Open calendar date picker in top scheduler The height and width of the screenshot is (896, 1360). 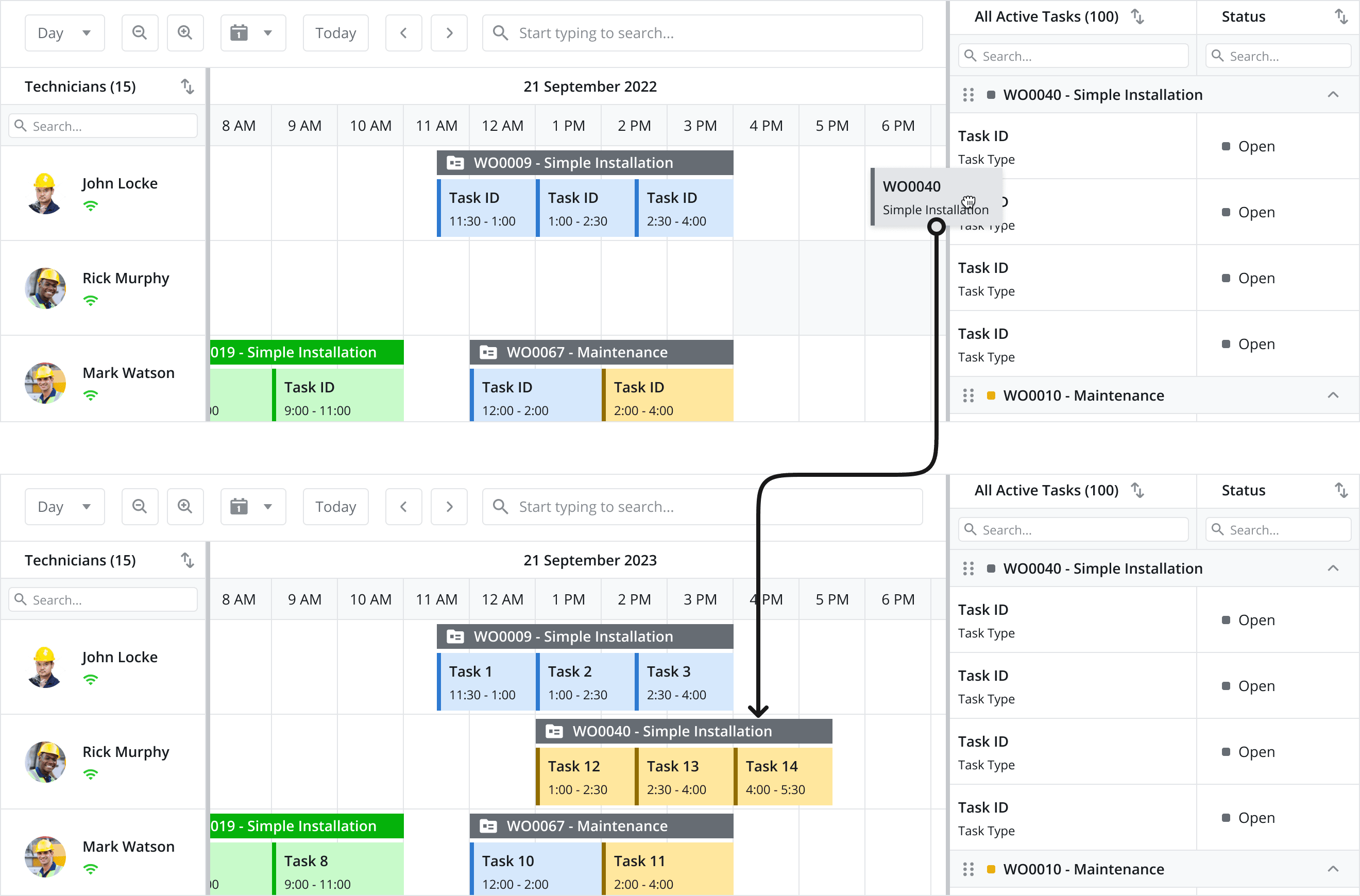click(252, 32)
